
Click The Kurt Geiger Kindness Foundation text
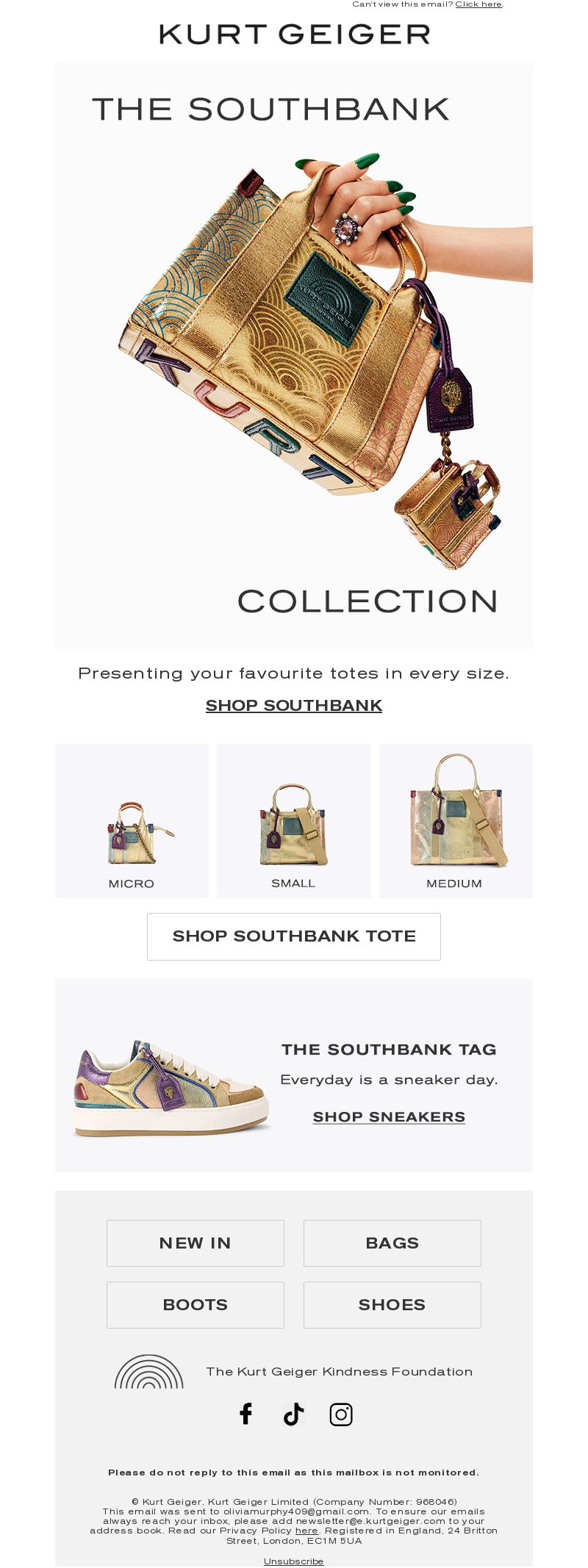point(340,1371)
